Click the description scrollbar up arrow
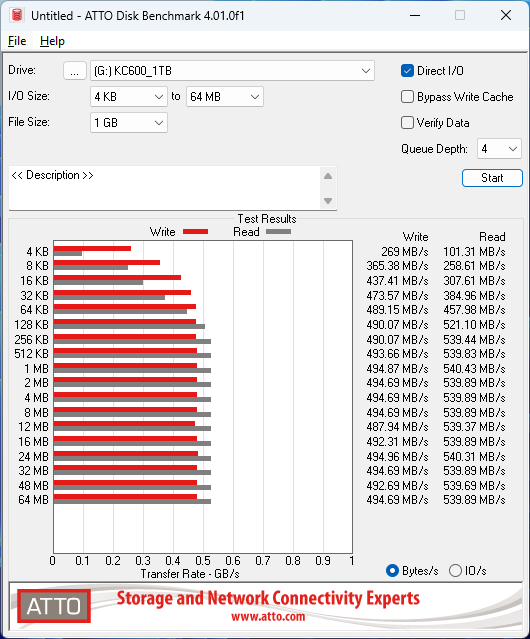The height and width of the screenshot is (639, 530). tap(328, 176)
